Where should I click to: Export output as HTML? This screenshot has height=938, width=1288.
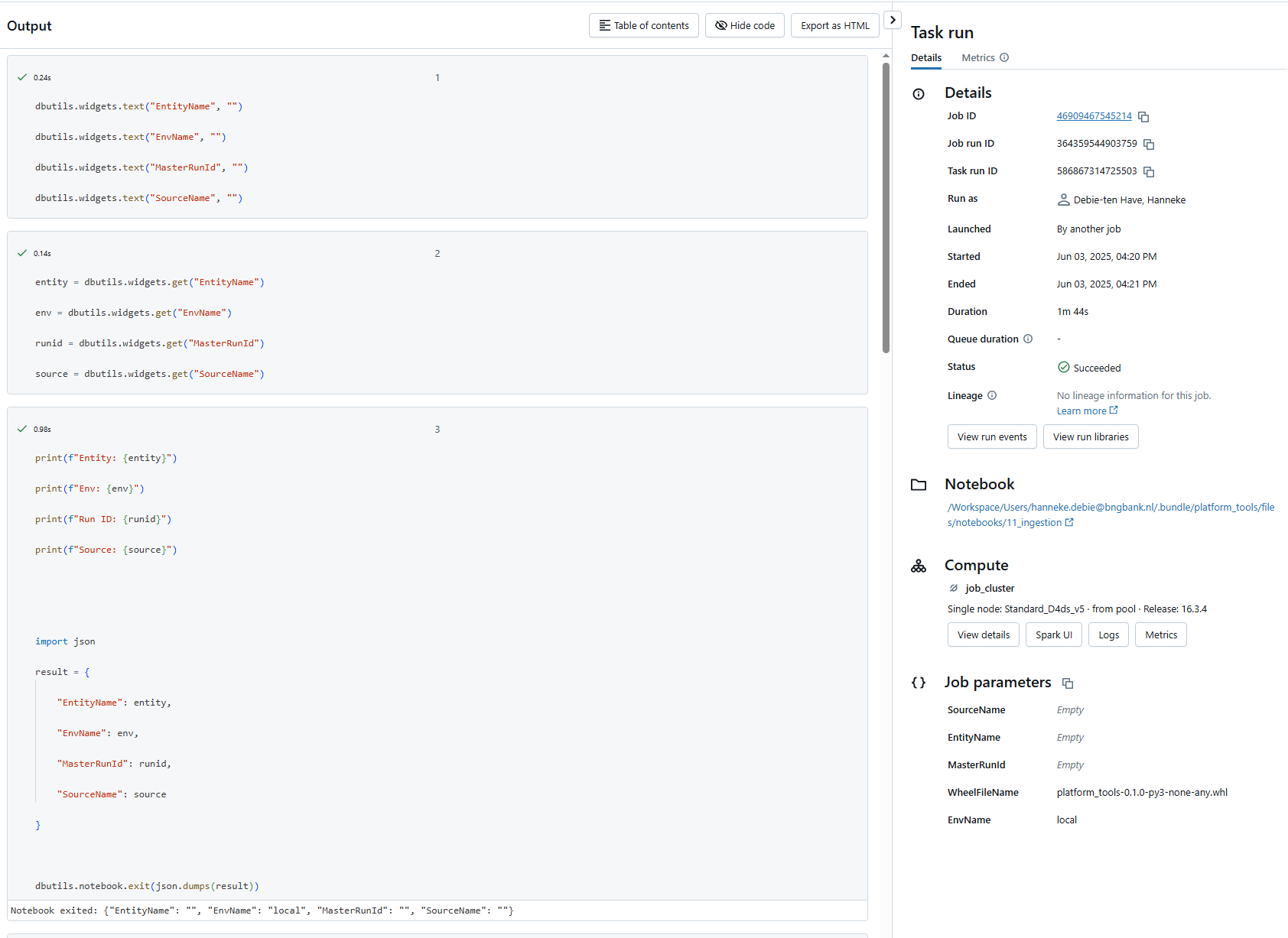point(835,25)
